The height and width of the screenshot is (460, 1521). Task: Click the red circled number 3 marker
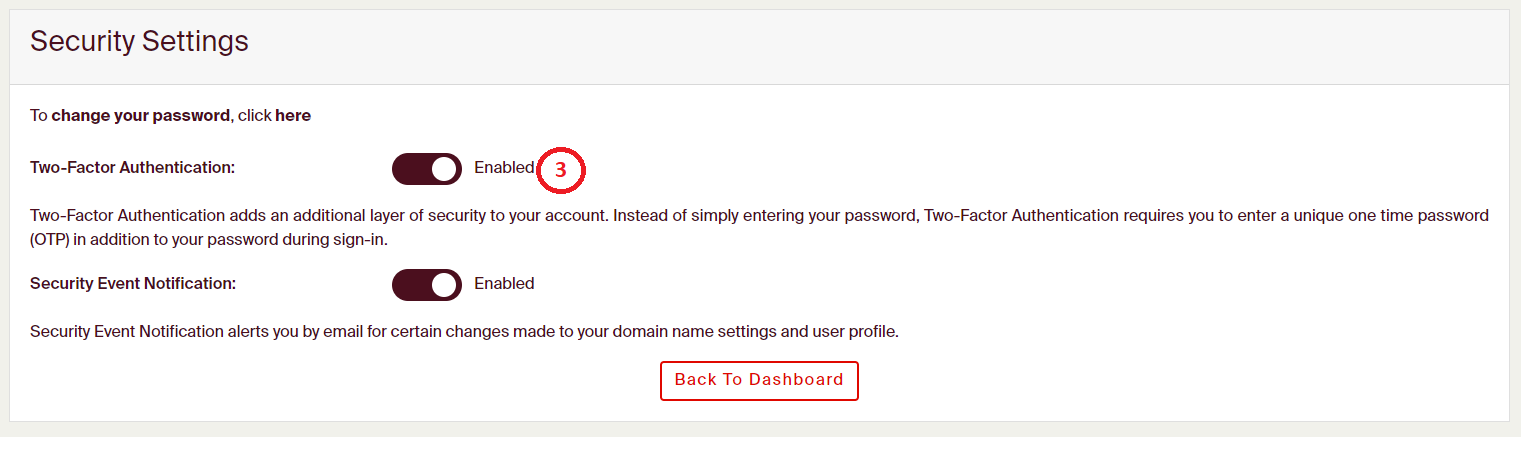[x=561, y=171]
